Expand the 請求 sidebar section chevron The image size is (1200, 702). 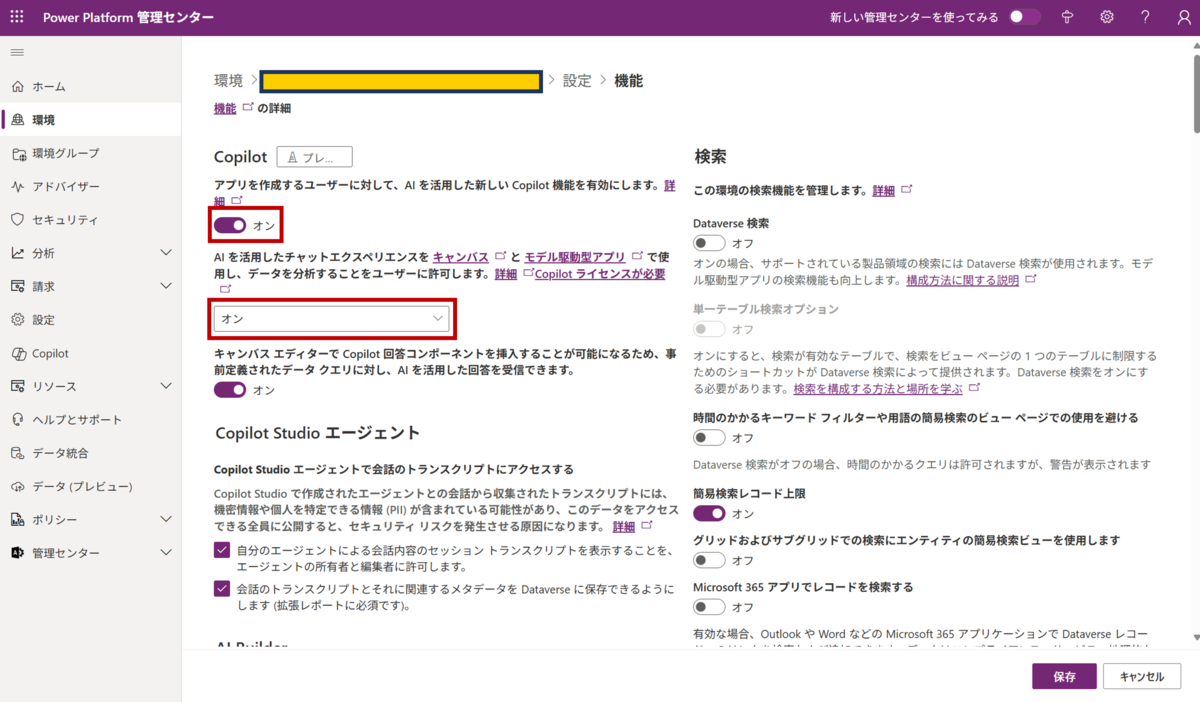tap(166, 286)
